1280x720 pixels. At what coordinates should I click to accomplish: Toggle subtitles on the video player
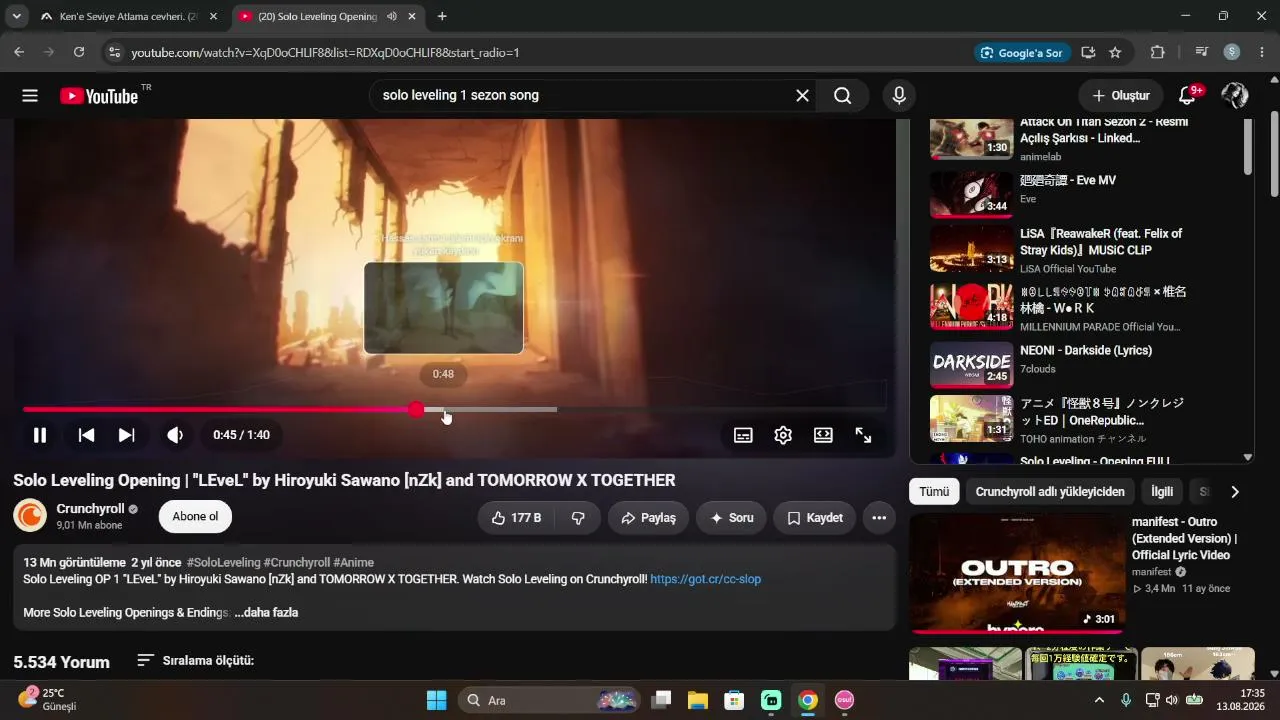click(743, 435)
